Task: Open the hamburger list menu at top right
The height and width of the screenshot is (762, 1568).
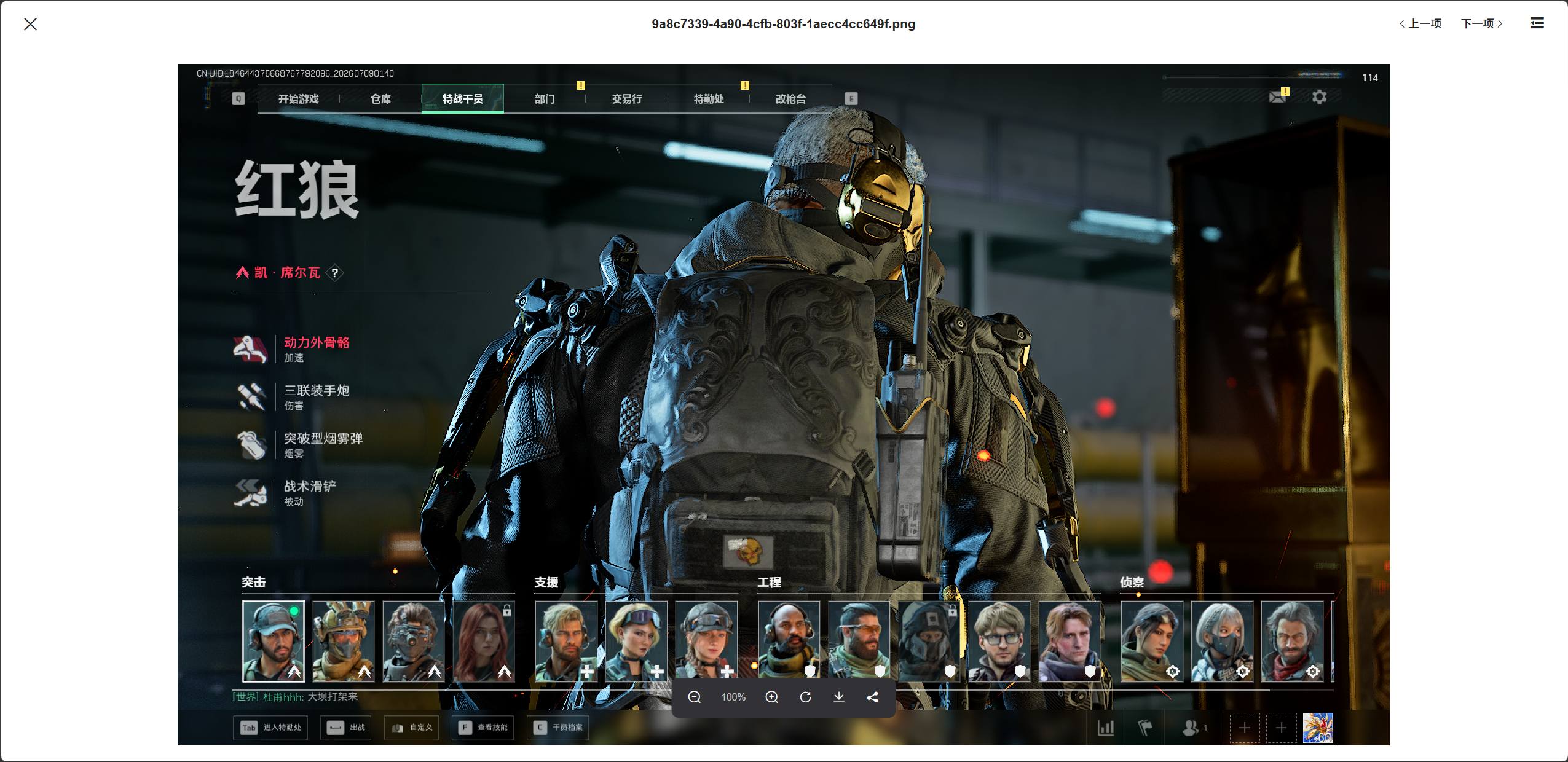Action: click(x=1537, y=23)
